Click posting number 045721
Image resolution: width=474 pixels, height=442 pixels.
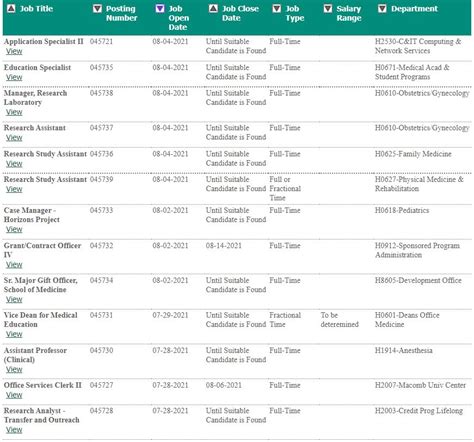click(102, 42)
